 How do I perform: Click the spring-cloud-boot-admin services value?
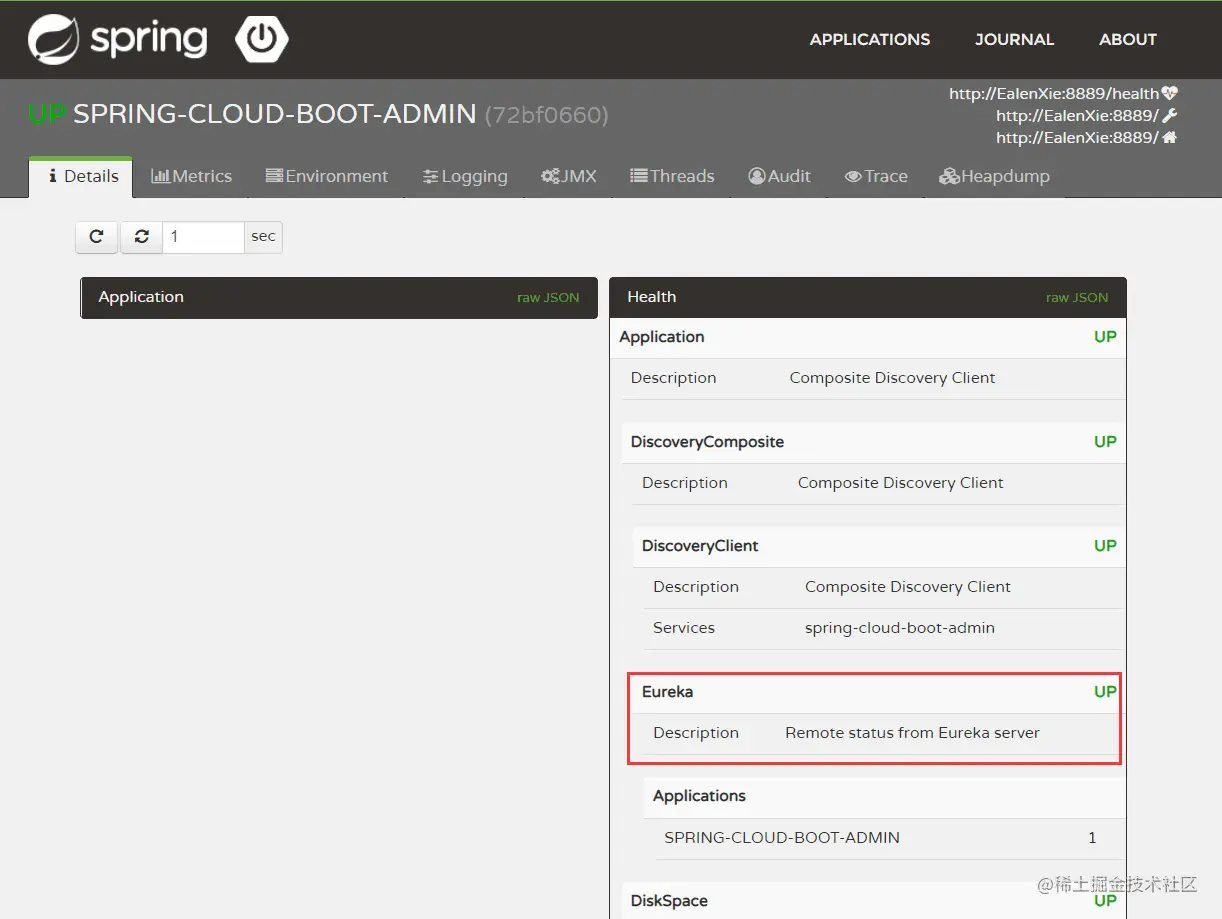[x=900, y=628]
